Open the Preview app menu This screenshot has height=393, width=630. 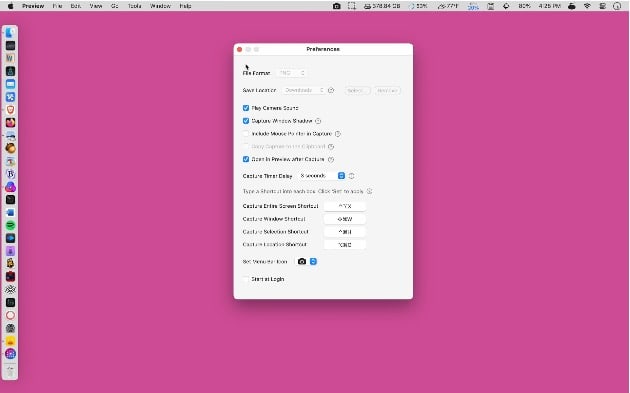tap(33, 6)
